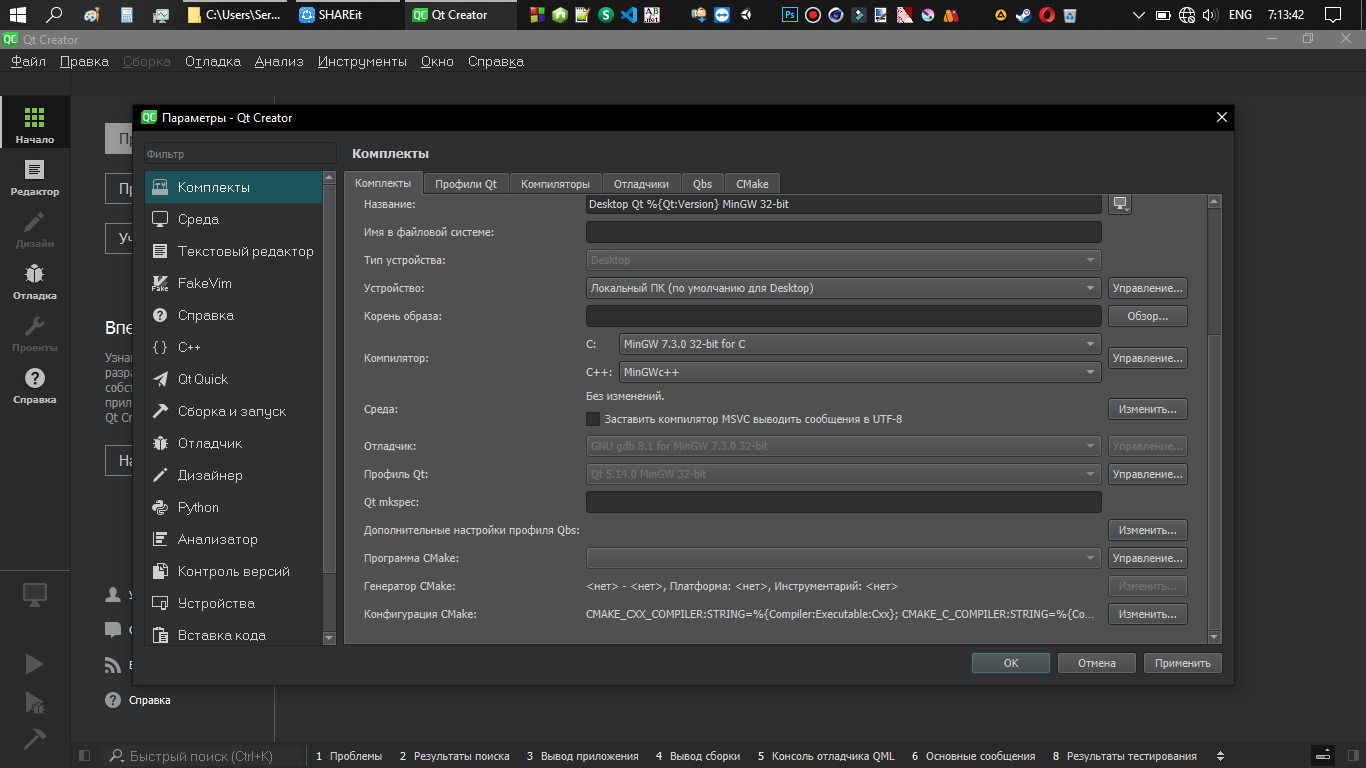Open the Тип устройства Desktop dropdown

click(843, 260)
